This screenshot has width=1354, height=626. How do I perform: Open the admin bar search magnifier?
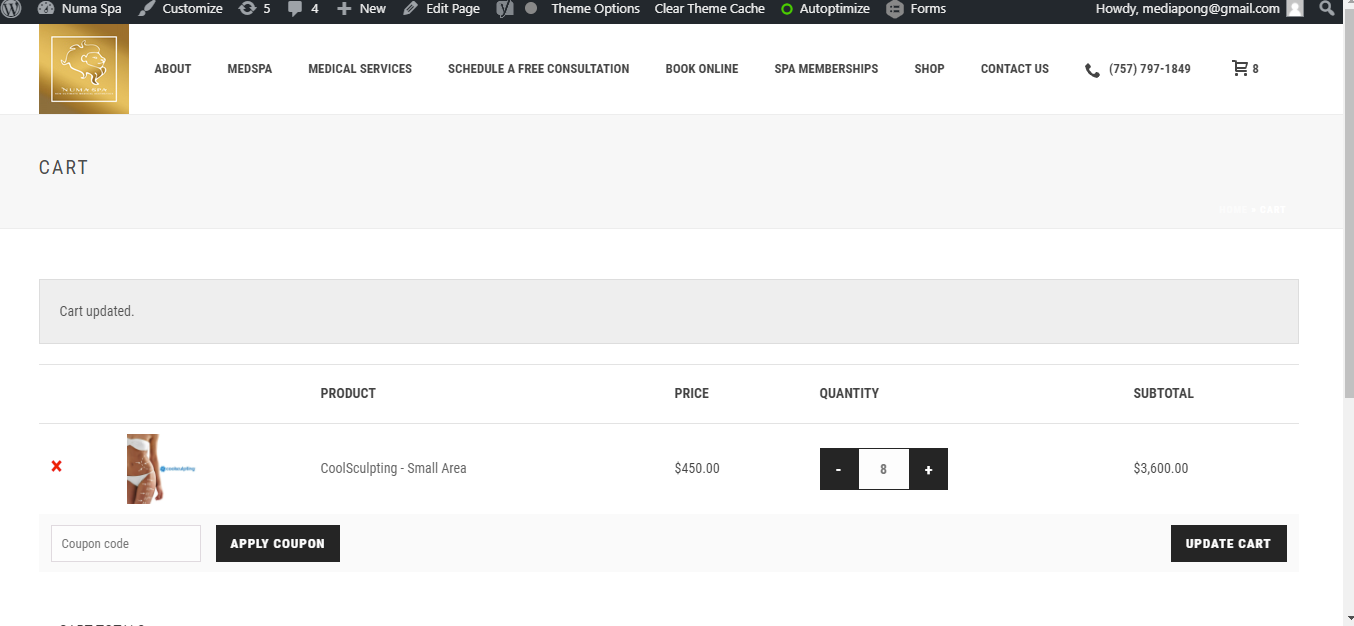coord(1327,9)
